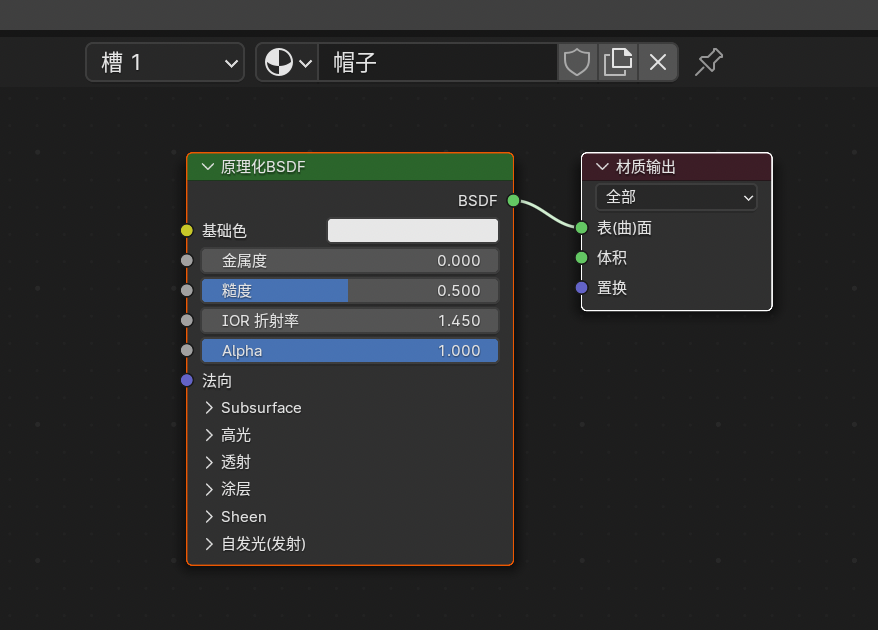Expand the 涂层 section
The height and width of the screenshot is (630, 878).
235,489
